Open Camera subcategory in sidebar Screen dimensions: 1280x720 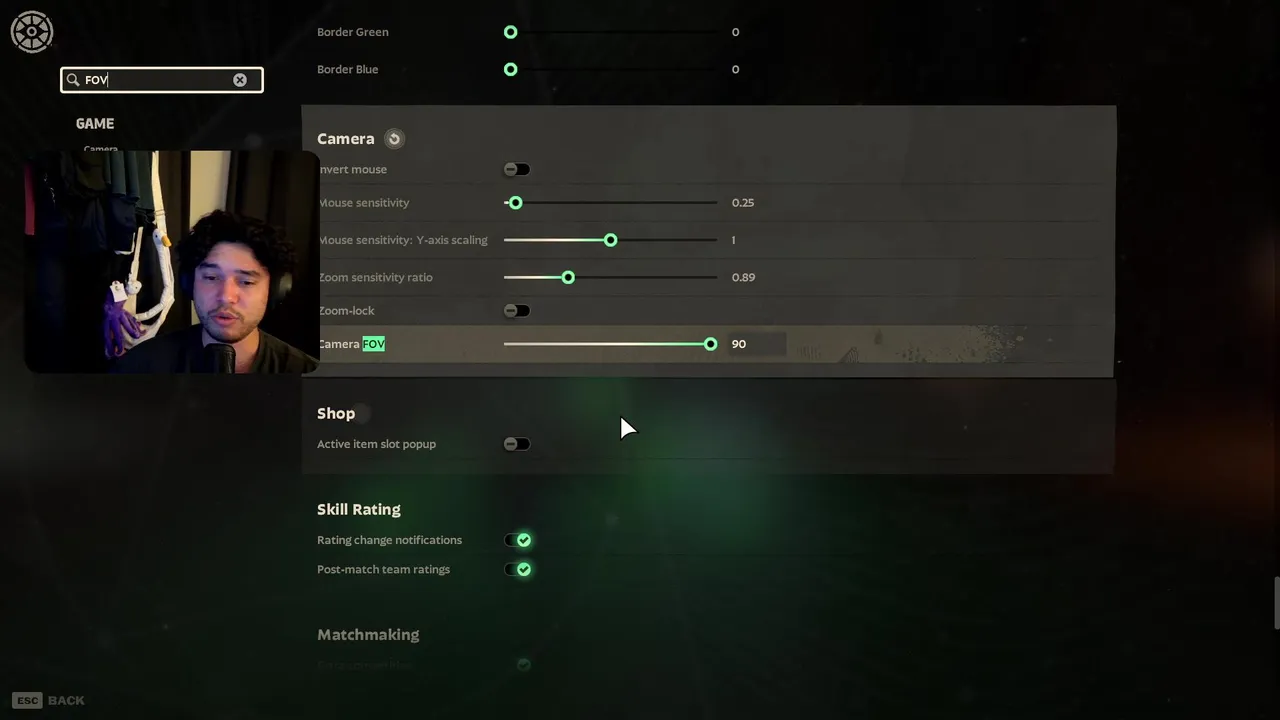(x=100, y=149)
